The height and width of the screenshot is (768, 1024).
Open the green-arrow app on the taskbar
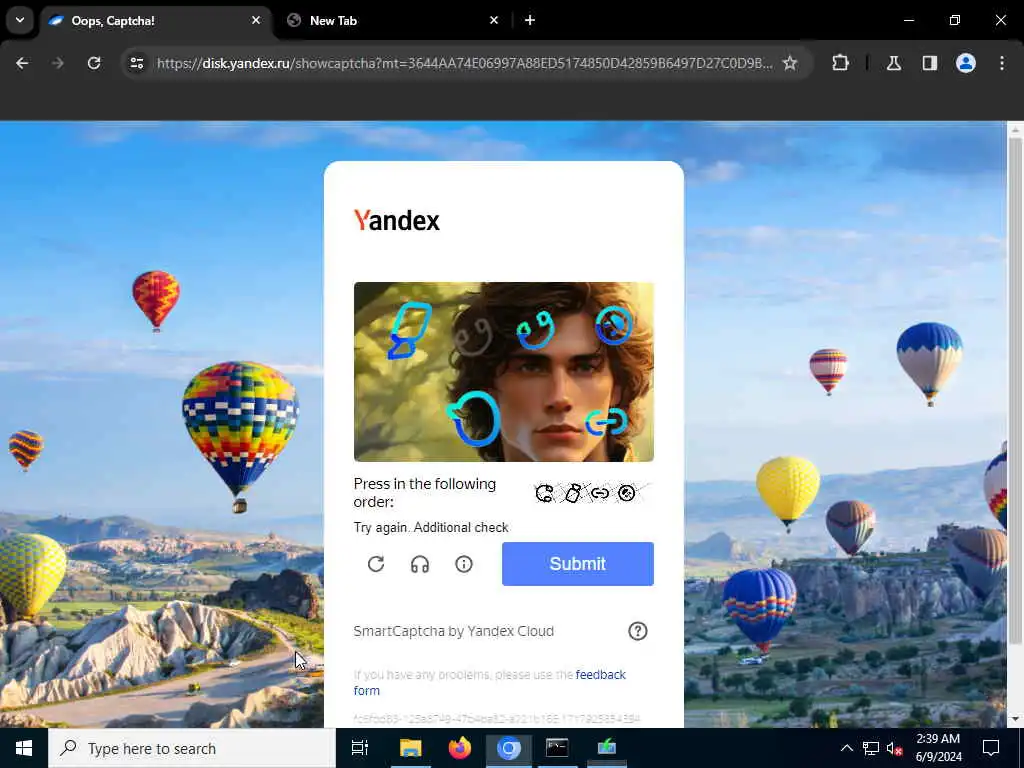coord(607,748)
